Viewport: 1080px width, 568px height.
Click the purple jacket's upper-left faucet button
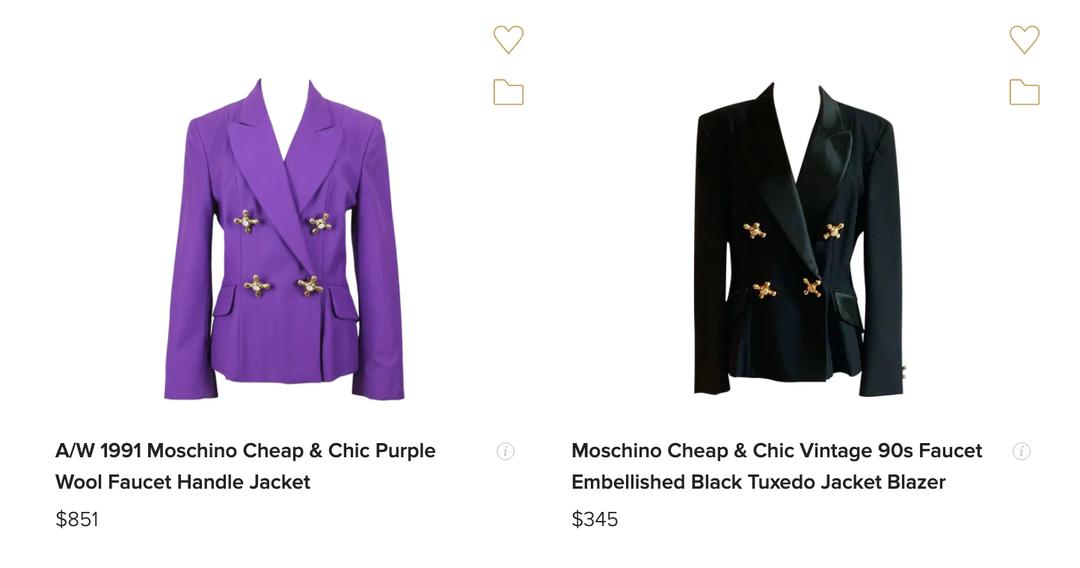point(246,221)
